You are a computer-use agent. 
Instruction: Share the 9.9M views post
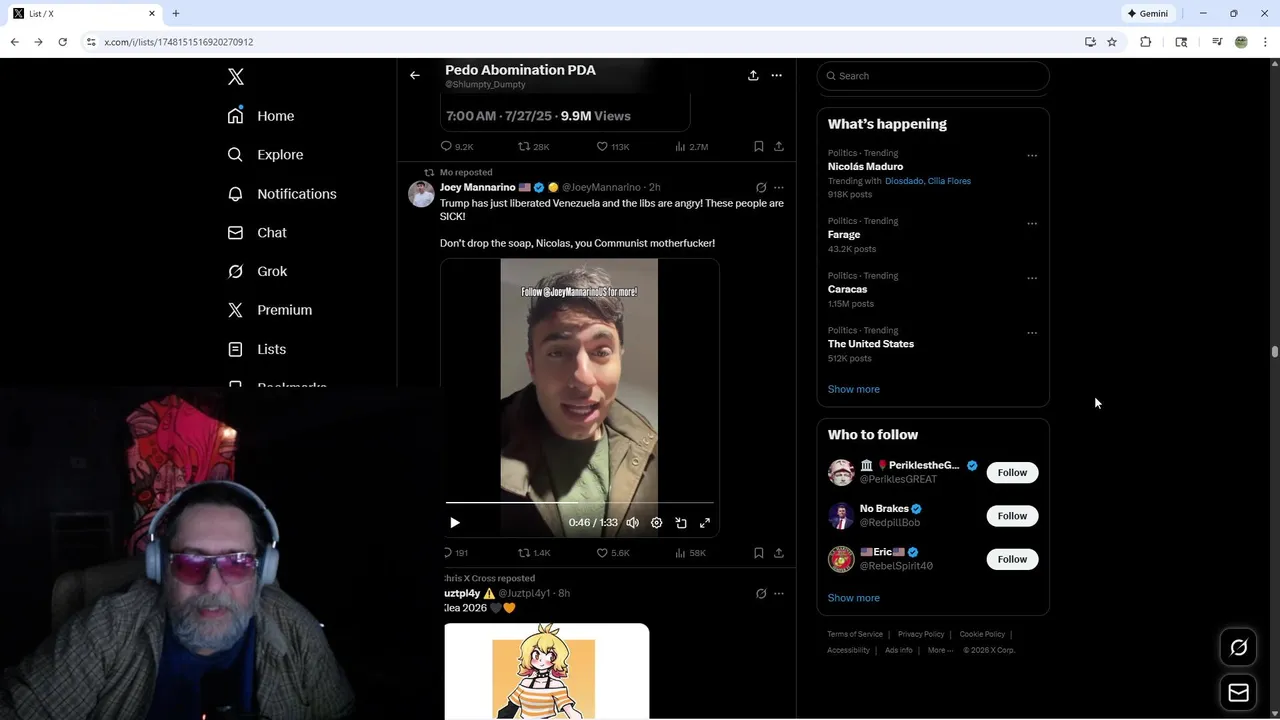(x=779, y=146)
